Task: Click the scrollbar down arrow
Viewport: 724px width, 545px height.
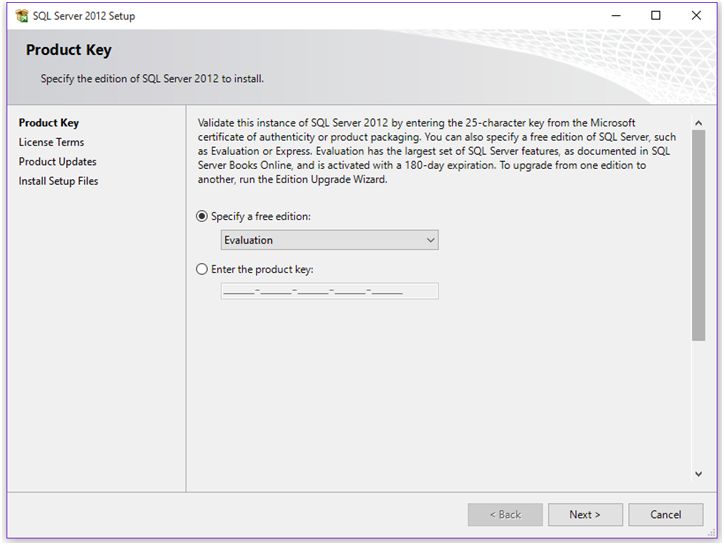Action: (x=698, y=474)
